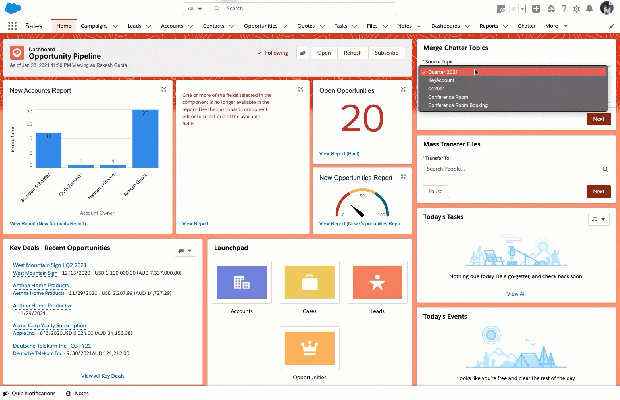Expand the Leads tab chevron

coord(149,26)
